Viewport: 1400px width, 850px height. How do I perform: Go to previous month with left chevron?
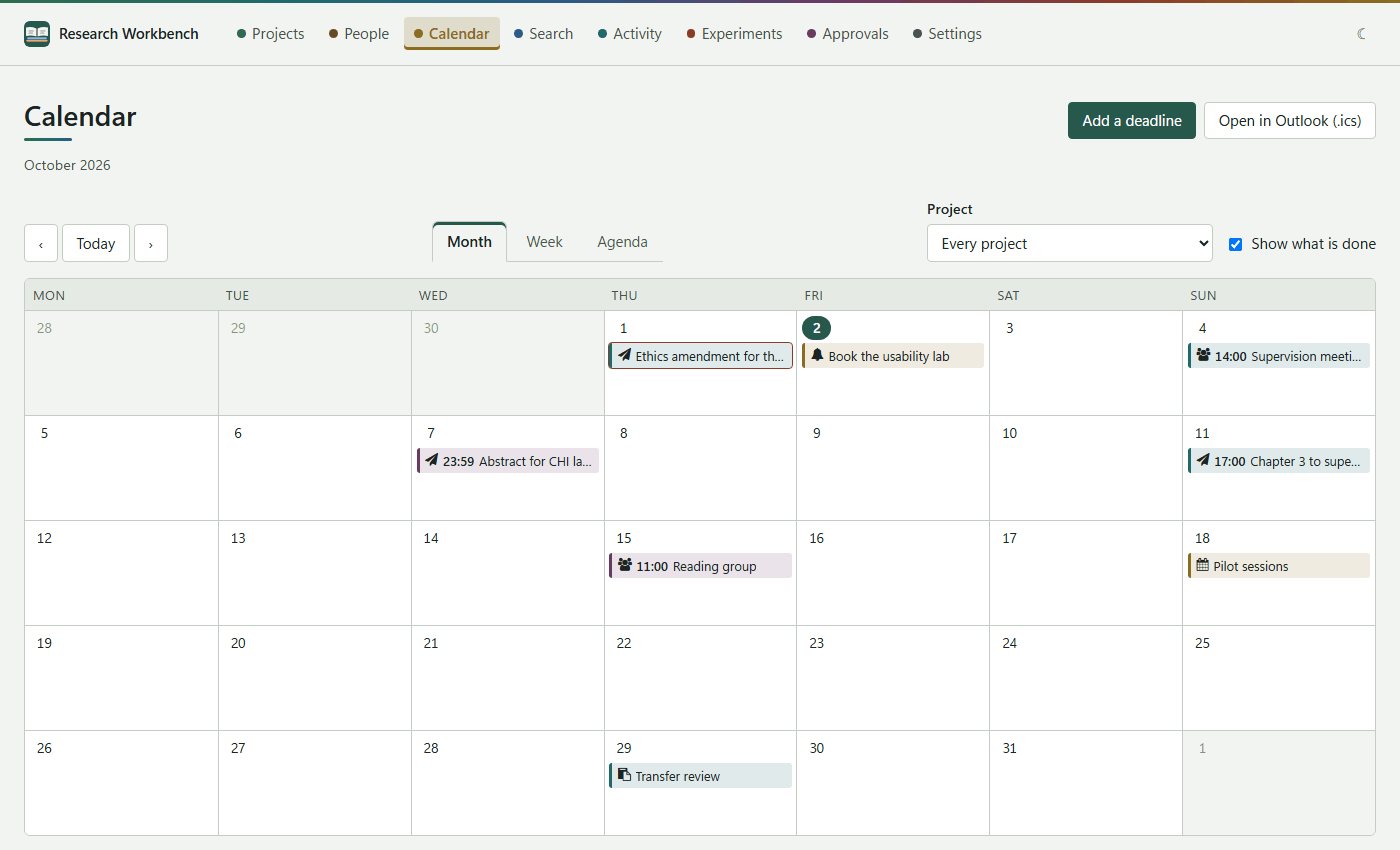point(41,243)
